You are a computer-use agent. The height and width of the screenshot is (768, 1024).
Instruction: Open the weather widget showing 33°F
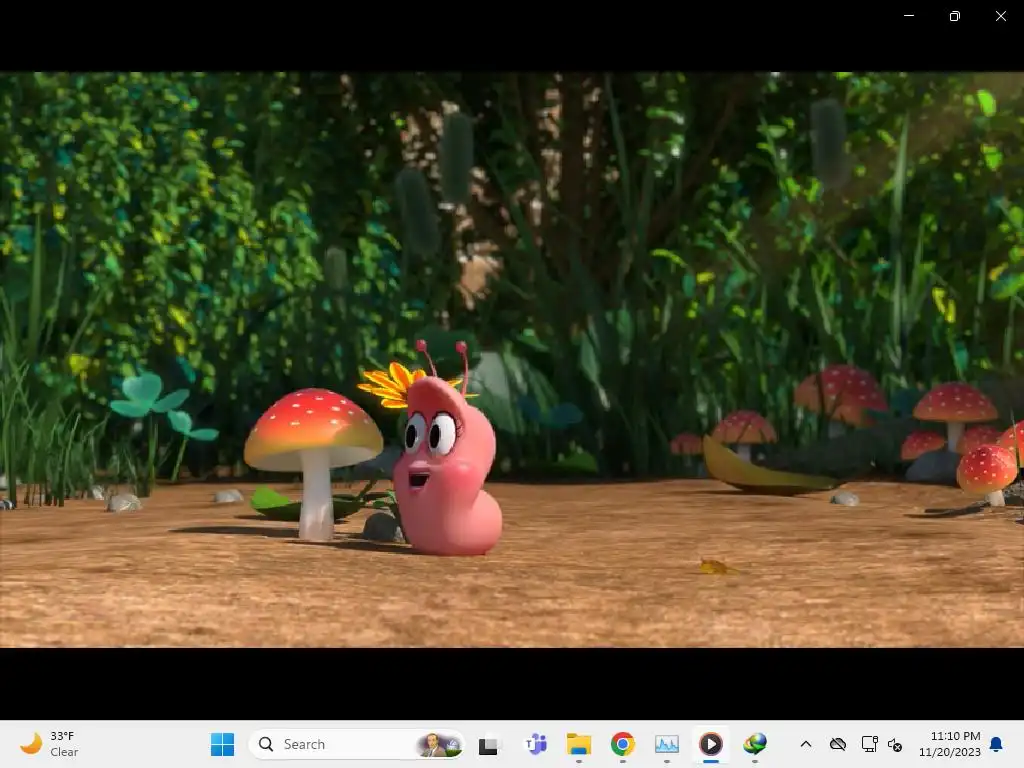point(51,744)
